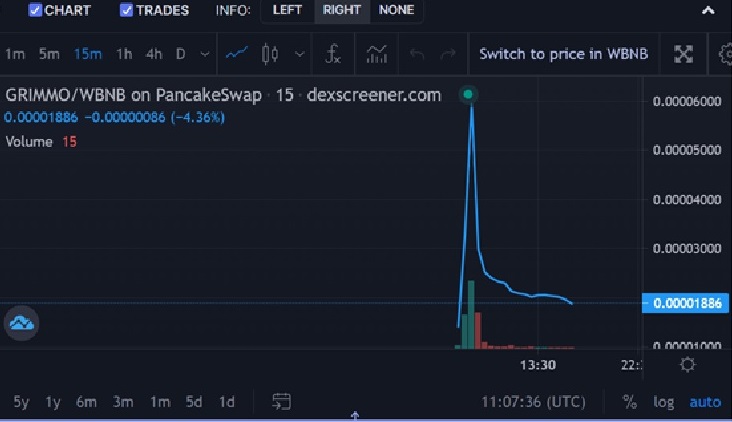Set date range to 5y
The image size is (732, 422).
[x=21, y=402]
